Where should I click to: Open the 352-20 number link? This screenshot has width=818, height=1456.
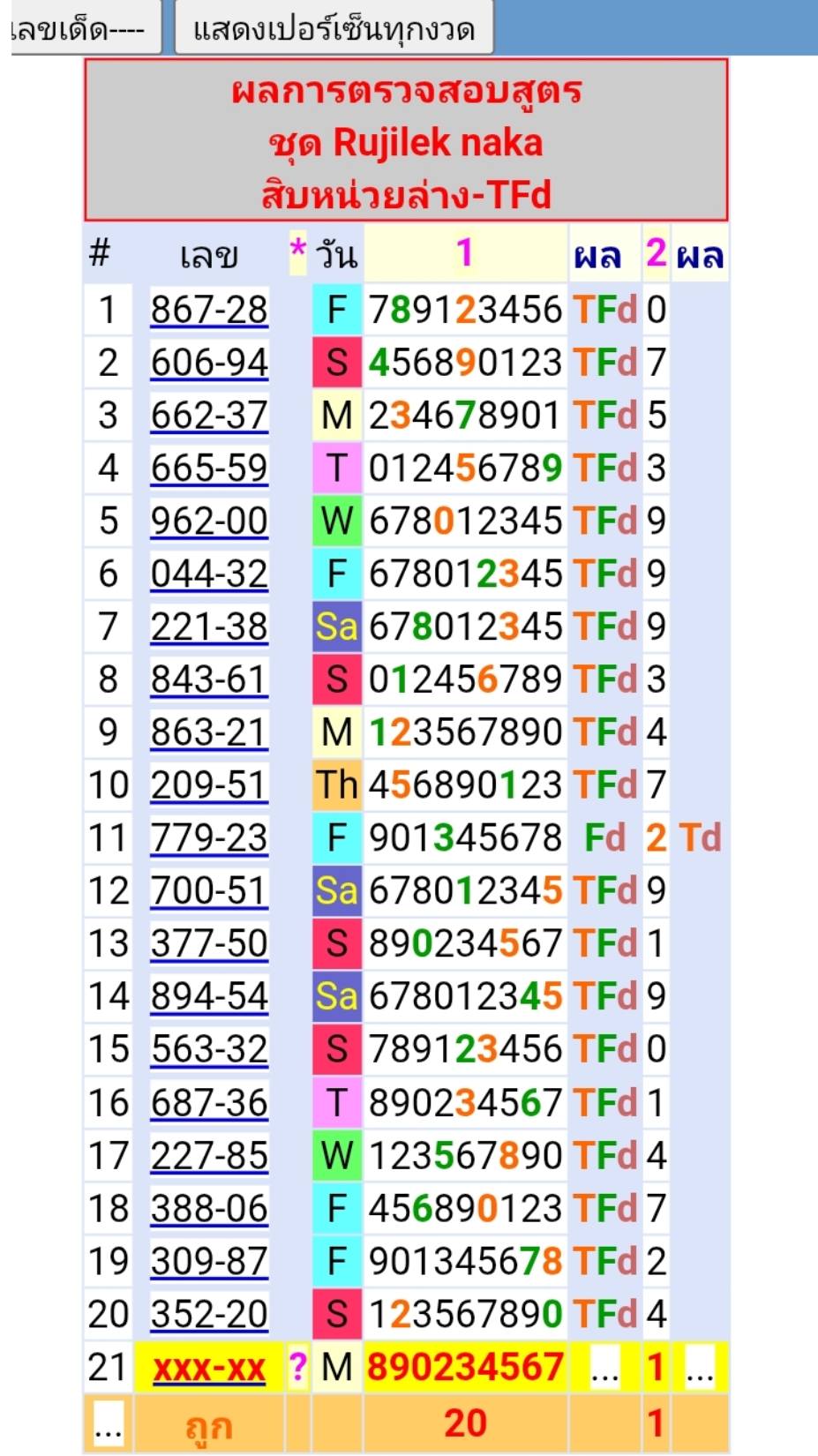point(209,1314)
